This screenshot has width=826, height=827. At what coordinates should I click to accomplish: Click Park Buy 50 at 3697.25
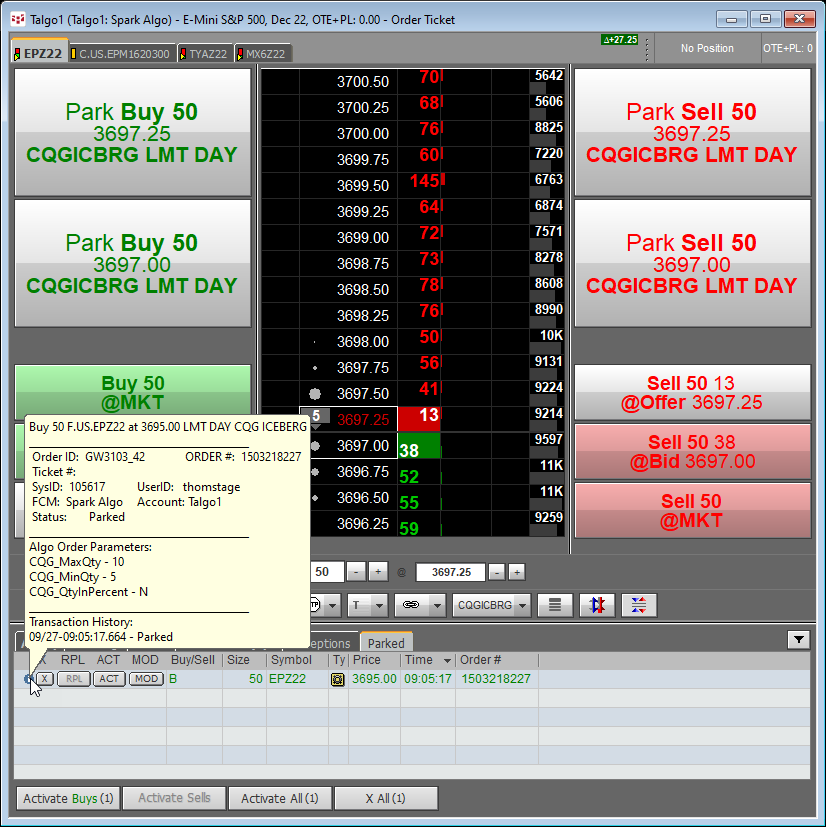(132, 132)
